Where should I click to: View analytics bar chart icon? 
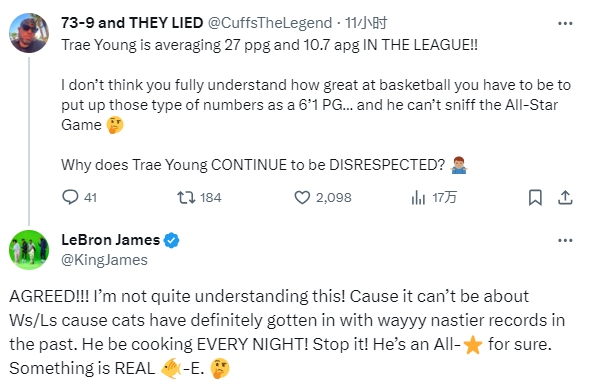[418, 197]
